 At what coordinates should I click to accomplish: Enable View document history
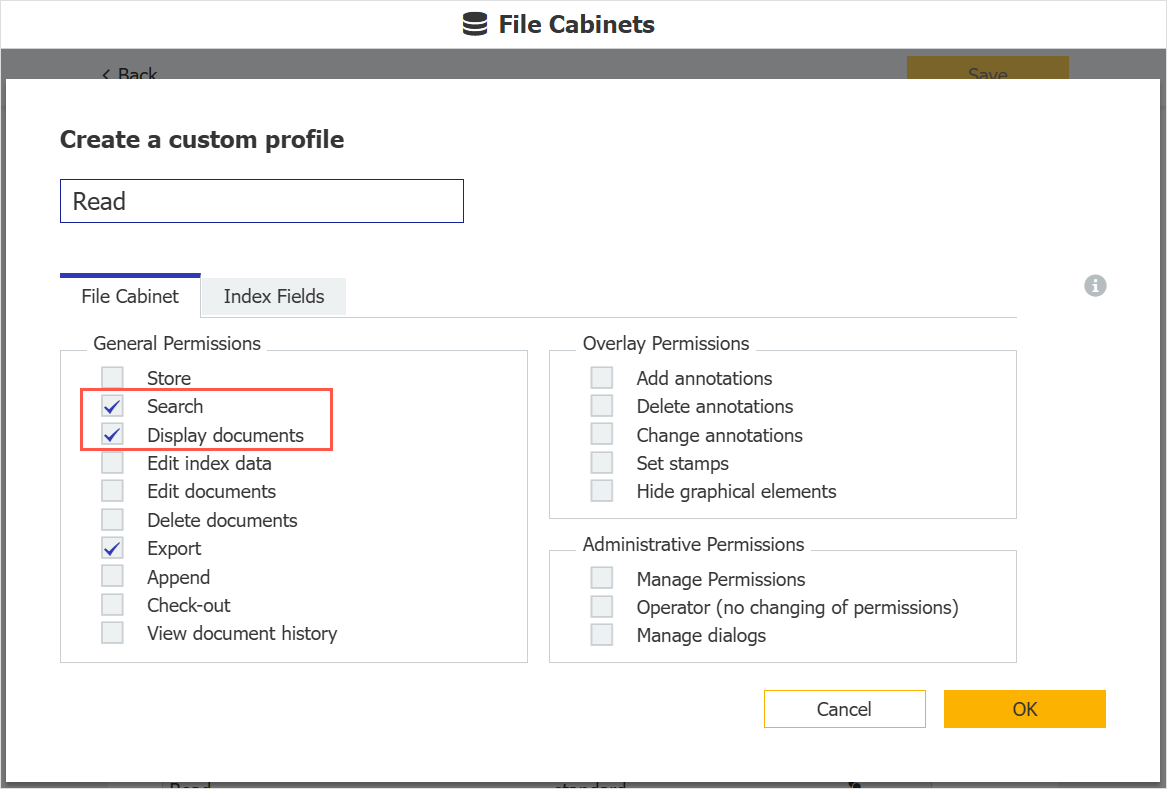pos(111,633)
